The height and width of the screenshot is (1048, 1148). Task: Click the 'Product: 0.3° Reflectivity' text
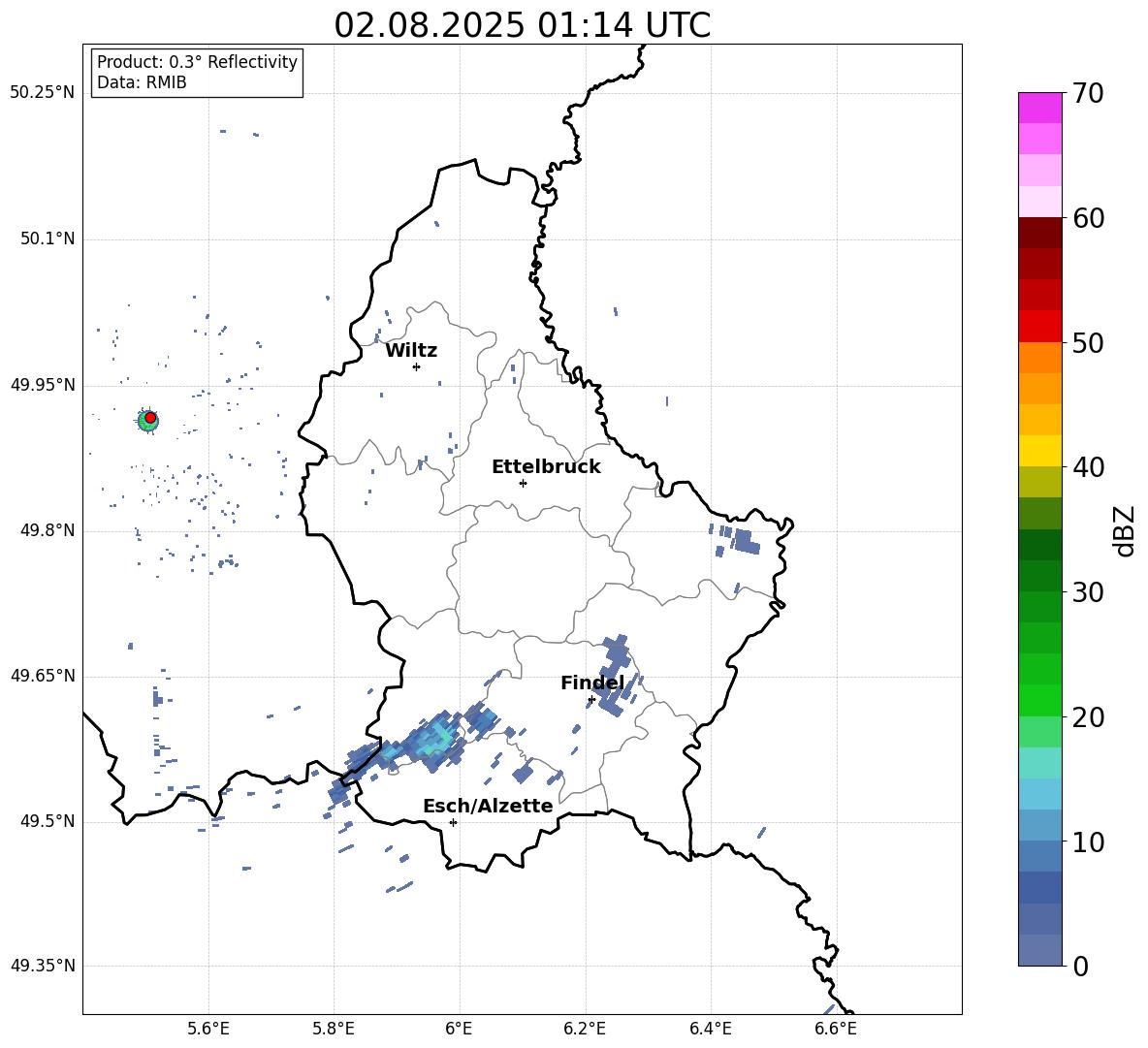pos(197,62)
